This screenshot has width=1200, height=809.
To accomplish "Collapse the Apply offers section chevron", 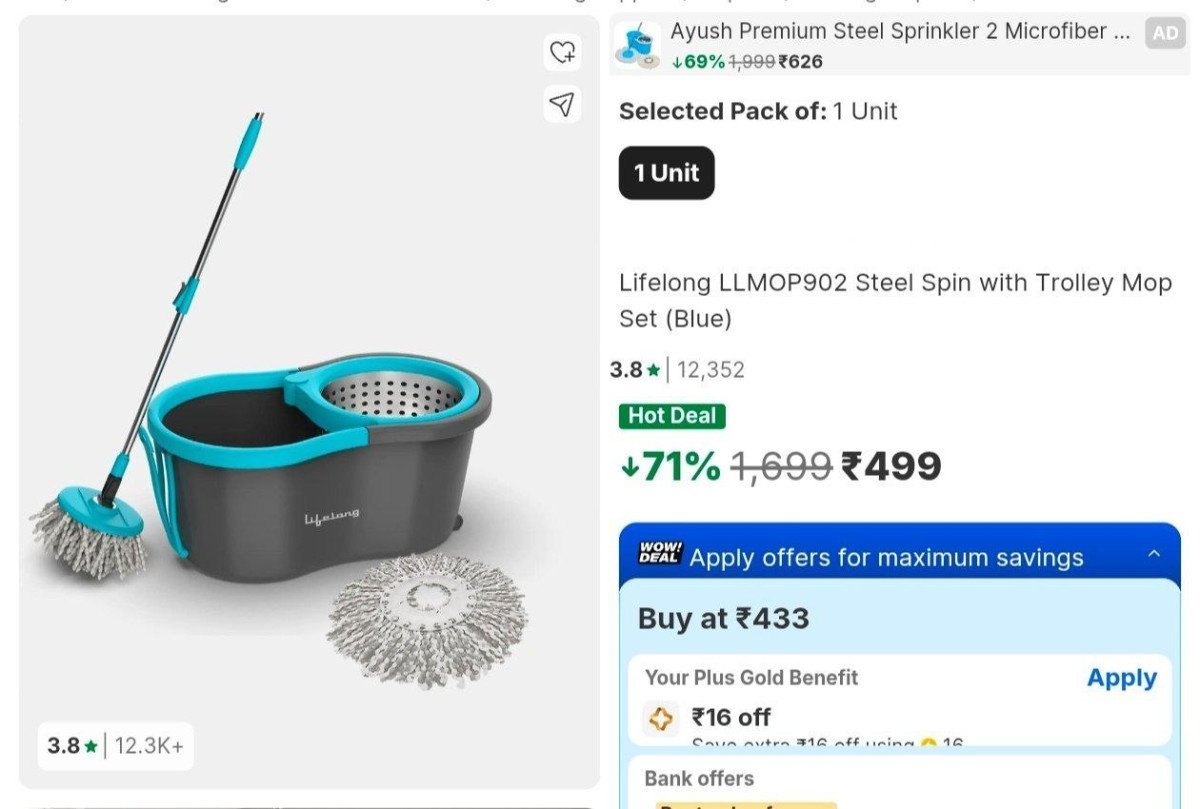I will click(x=1154, y=554).
